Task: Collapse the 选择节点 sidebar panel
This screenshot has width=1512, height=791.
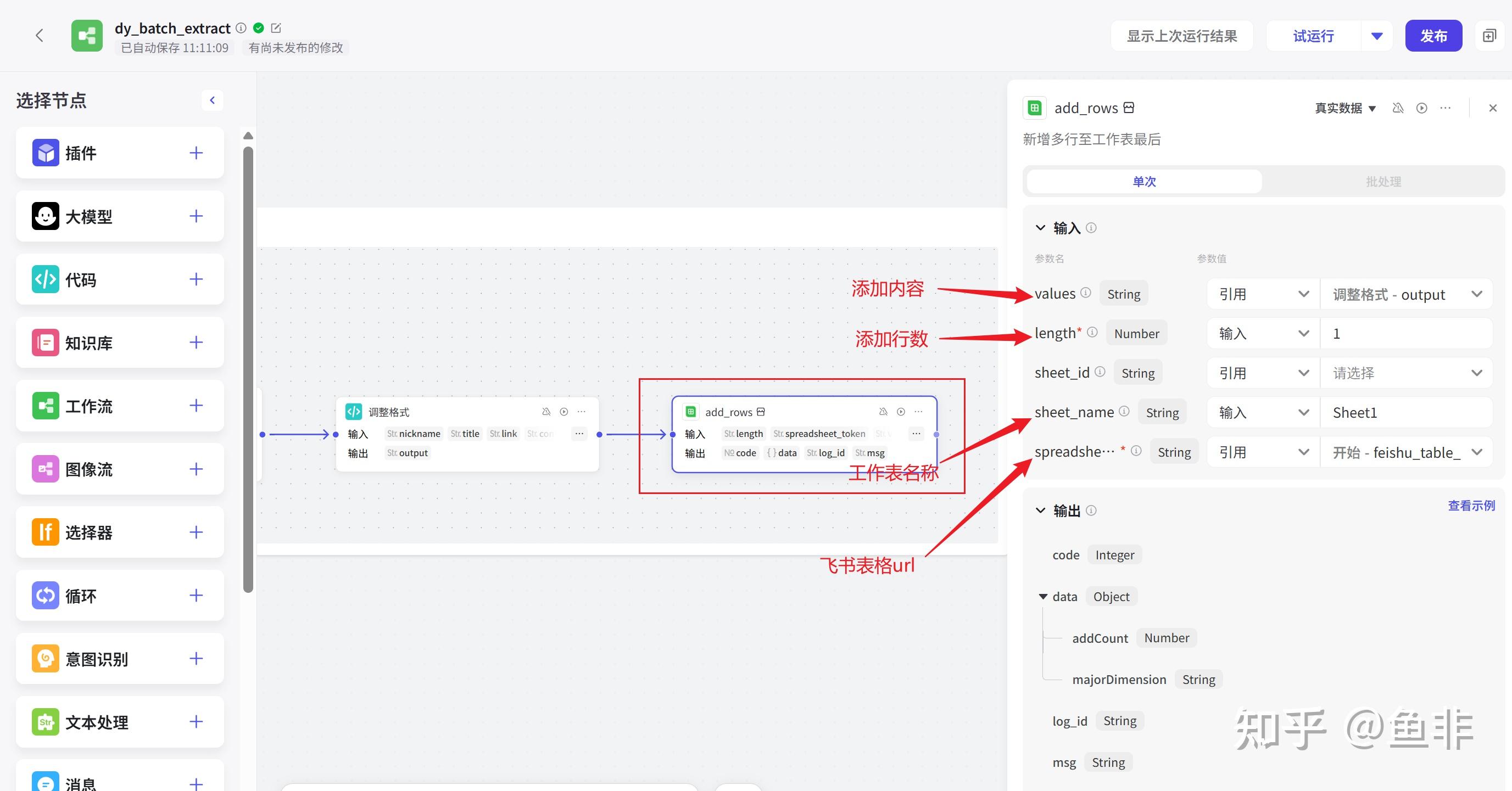Action: tap(213, 100)
